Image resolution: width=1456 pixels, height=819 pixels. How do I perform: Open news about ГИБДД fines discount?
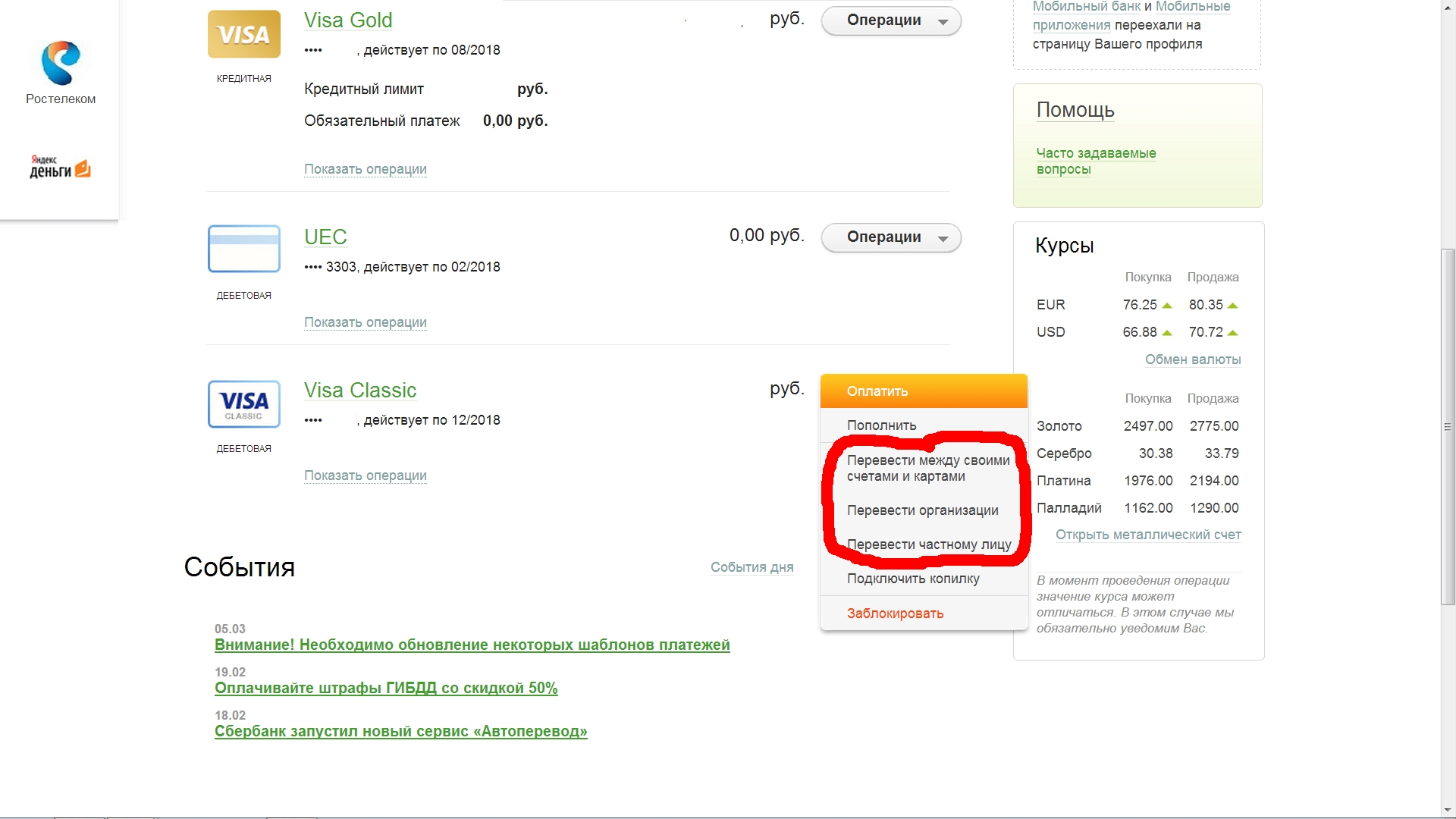385,689
